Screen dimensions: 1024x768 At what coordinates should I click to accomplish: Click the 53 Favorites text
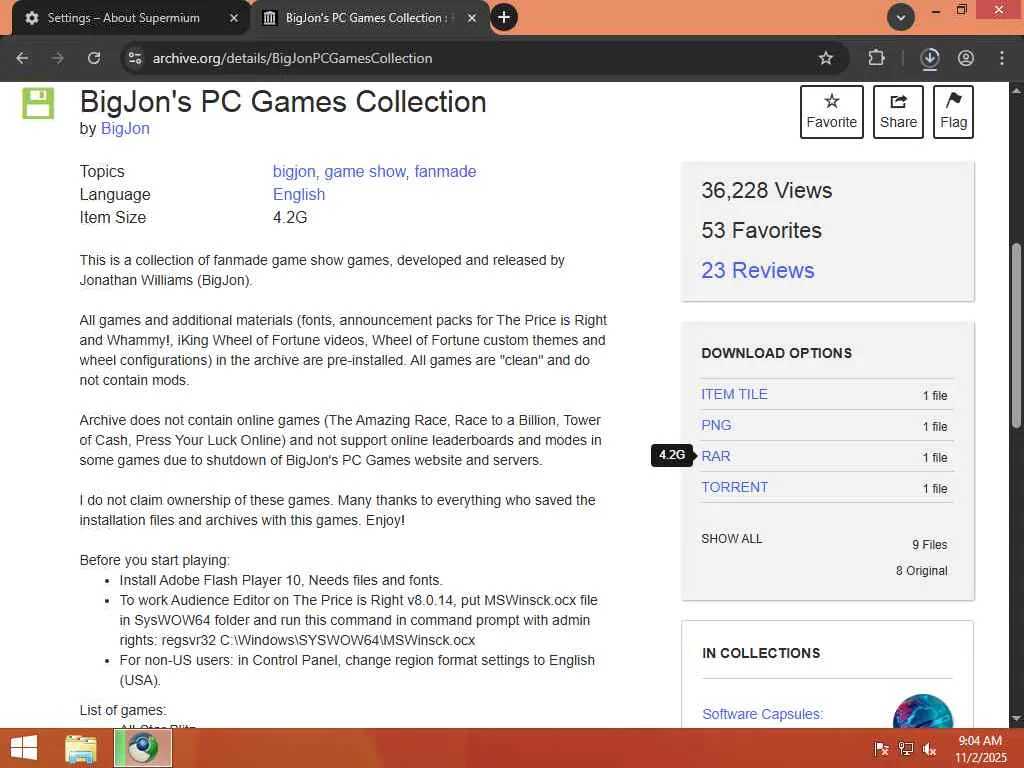(761, 231)
